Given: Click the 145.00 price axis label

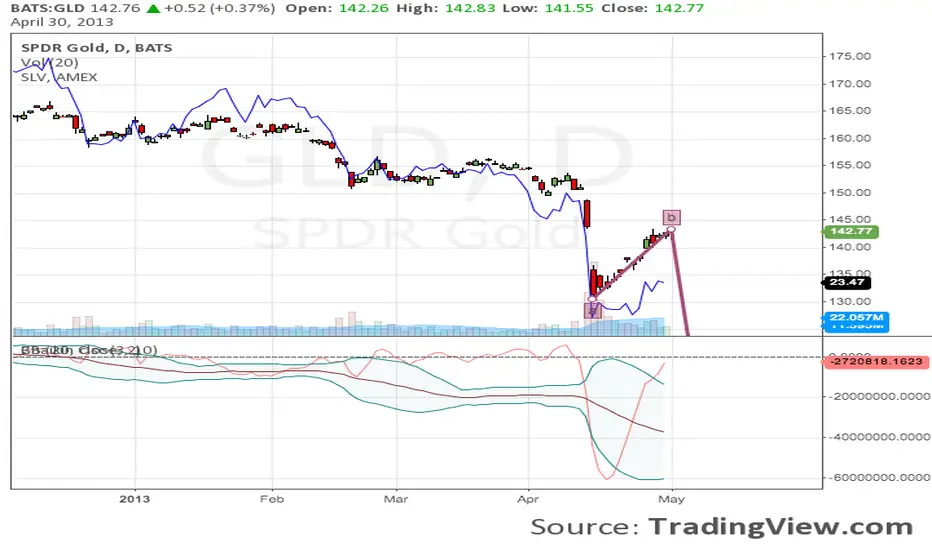Looking at the screenshot, I should tap(850, 219).
